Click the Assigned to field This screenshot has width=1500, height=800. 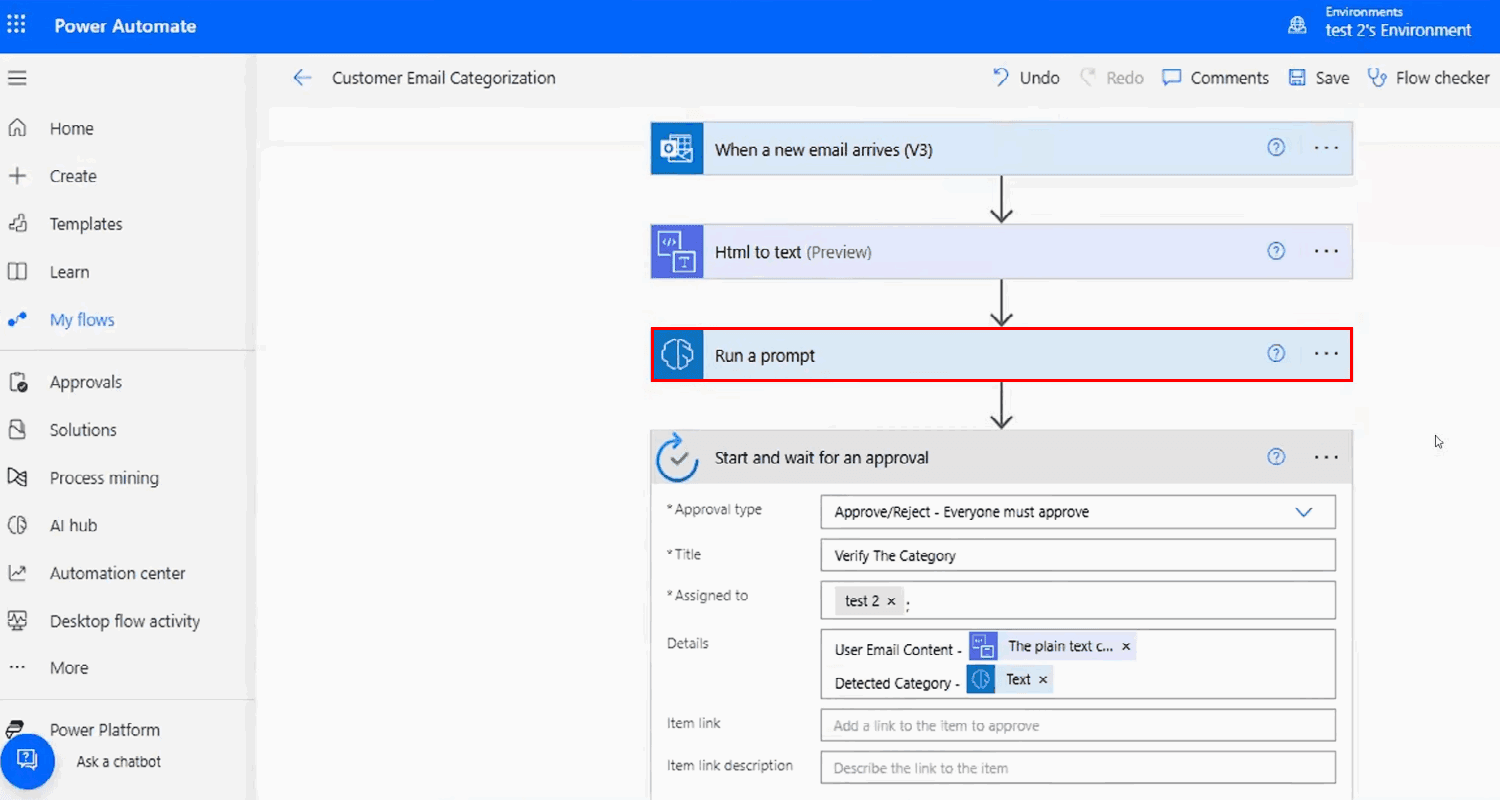[1078, 600]
